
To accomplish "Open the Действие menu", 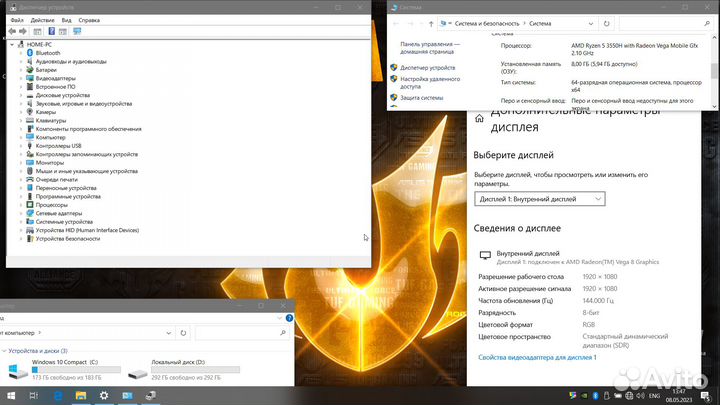I will 42,20.
